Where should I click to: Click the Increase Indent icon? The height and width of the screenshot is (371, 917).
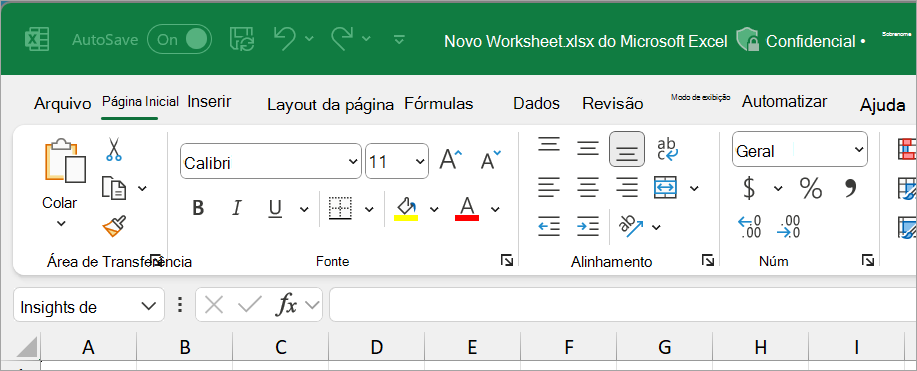[588, 226]
